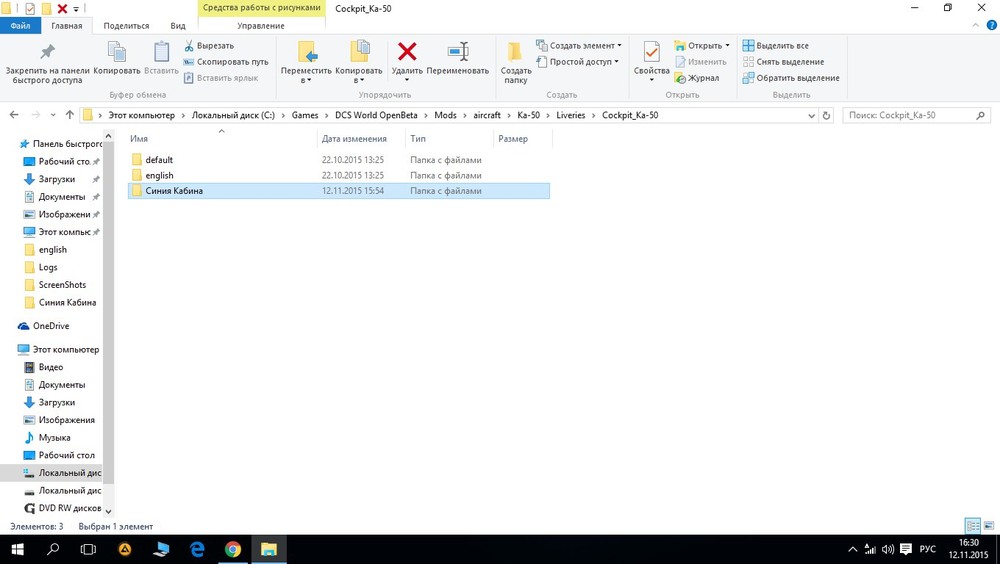Open Копировать в (Copy to) menu
The width and height of the screenshot is (1000, 564).
pos(358,63)
